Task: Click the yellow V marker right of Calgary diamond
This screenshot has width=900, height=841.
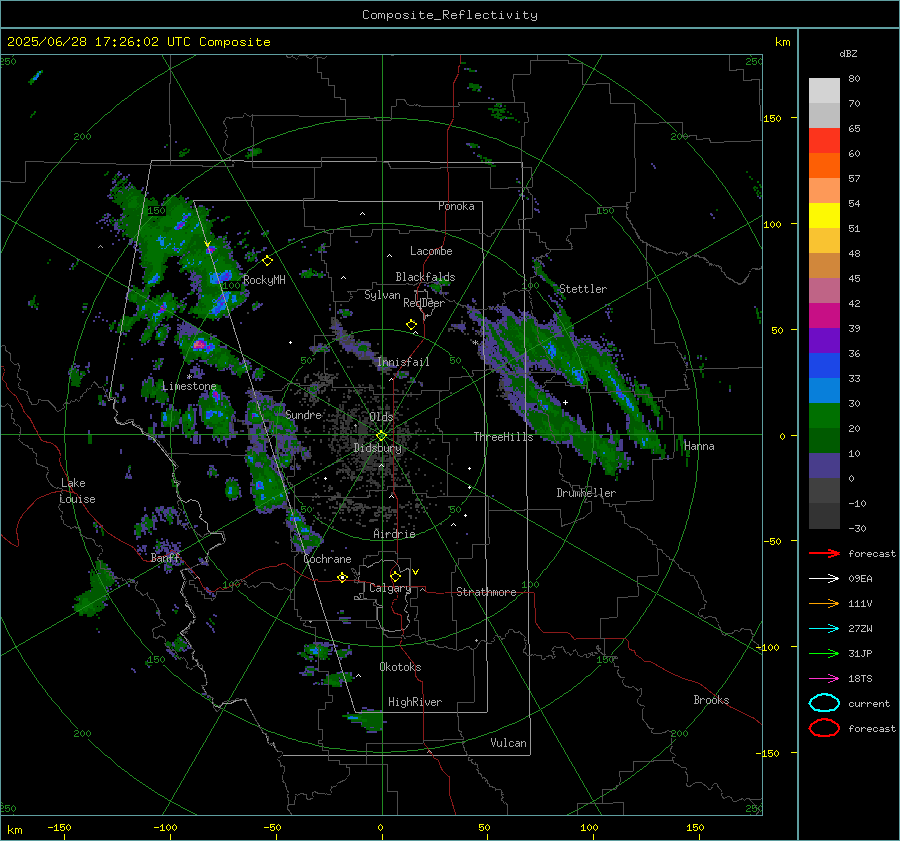Action: [416, 572]
